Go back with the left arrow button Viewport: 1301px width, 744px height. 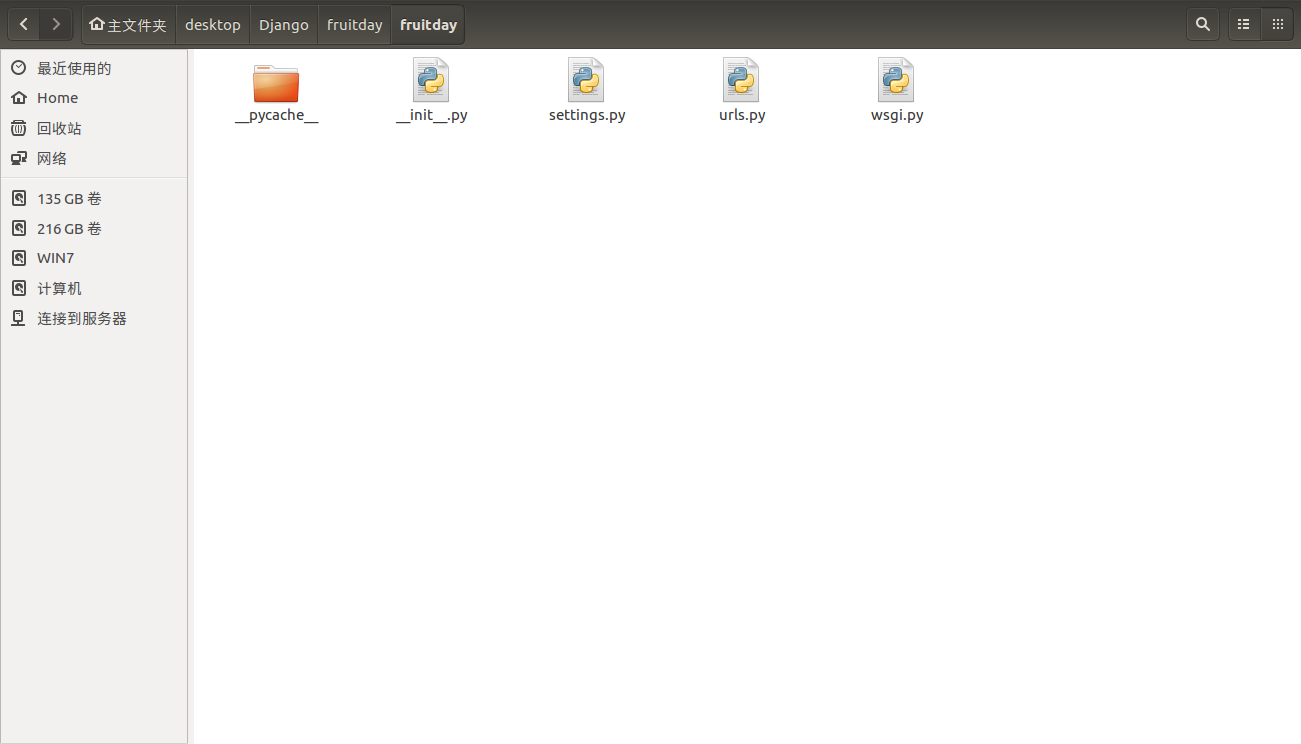pyautogui.click(x=24, y=24)
